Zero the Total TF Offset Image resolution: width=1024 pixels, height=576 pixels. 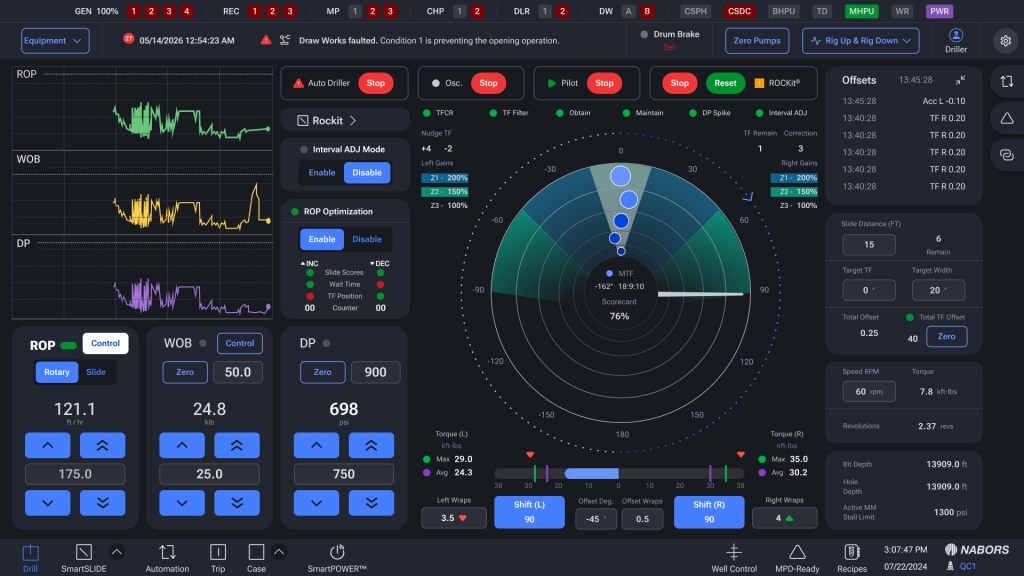[x=946, y=336]
